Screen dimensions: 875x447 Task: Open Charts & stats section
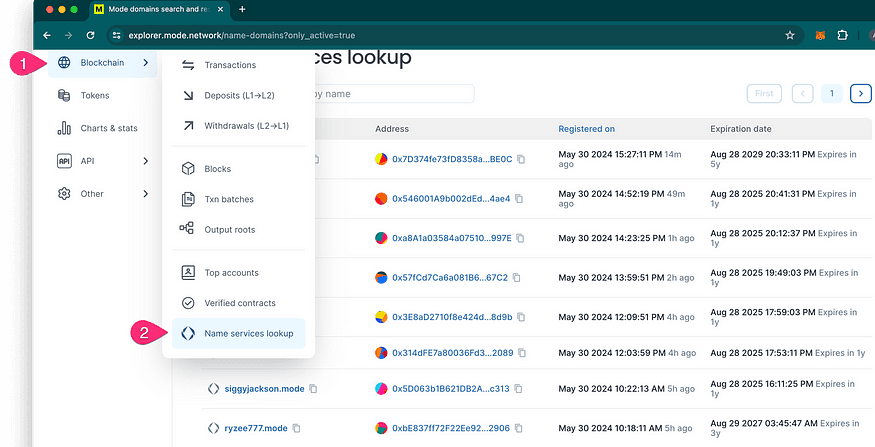tap(109, 128)
